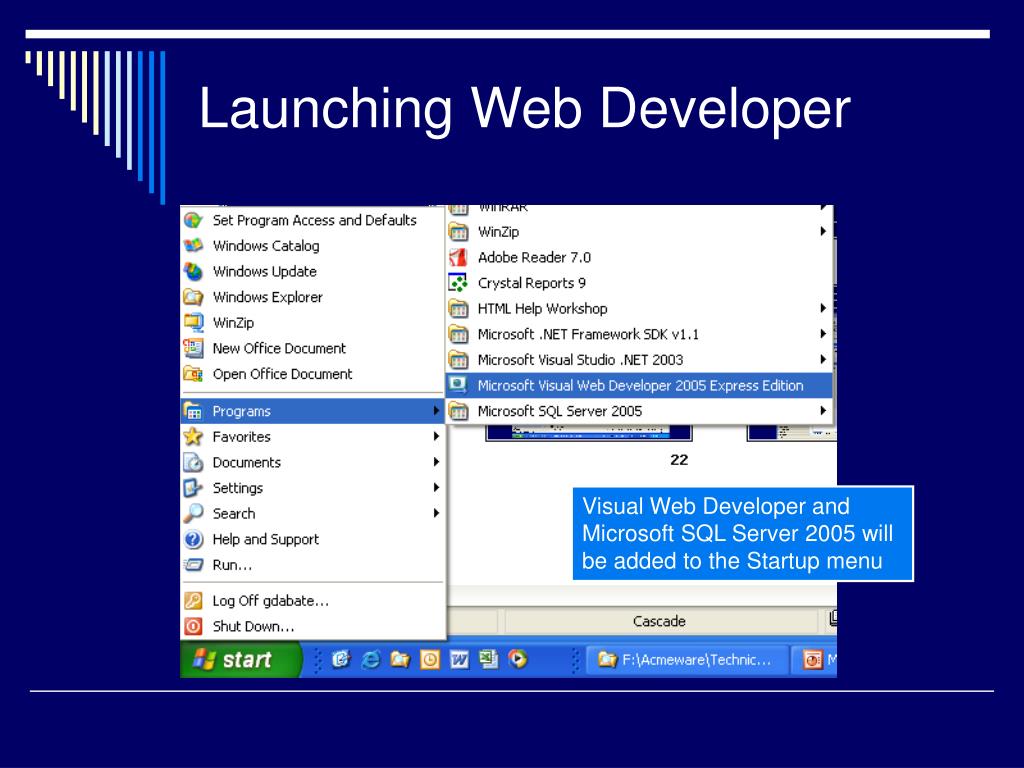Image resolution: width=1024 pixels, height=768 pixels.
Task: Click the Programs folder icon in the Start menu
Action: pos(193,411)
